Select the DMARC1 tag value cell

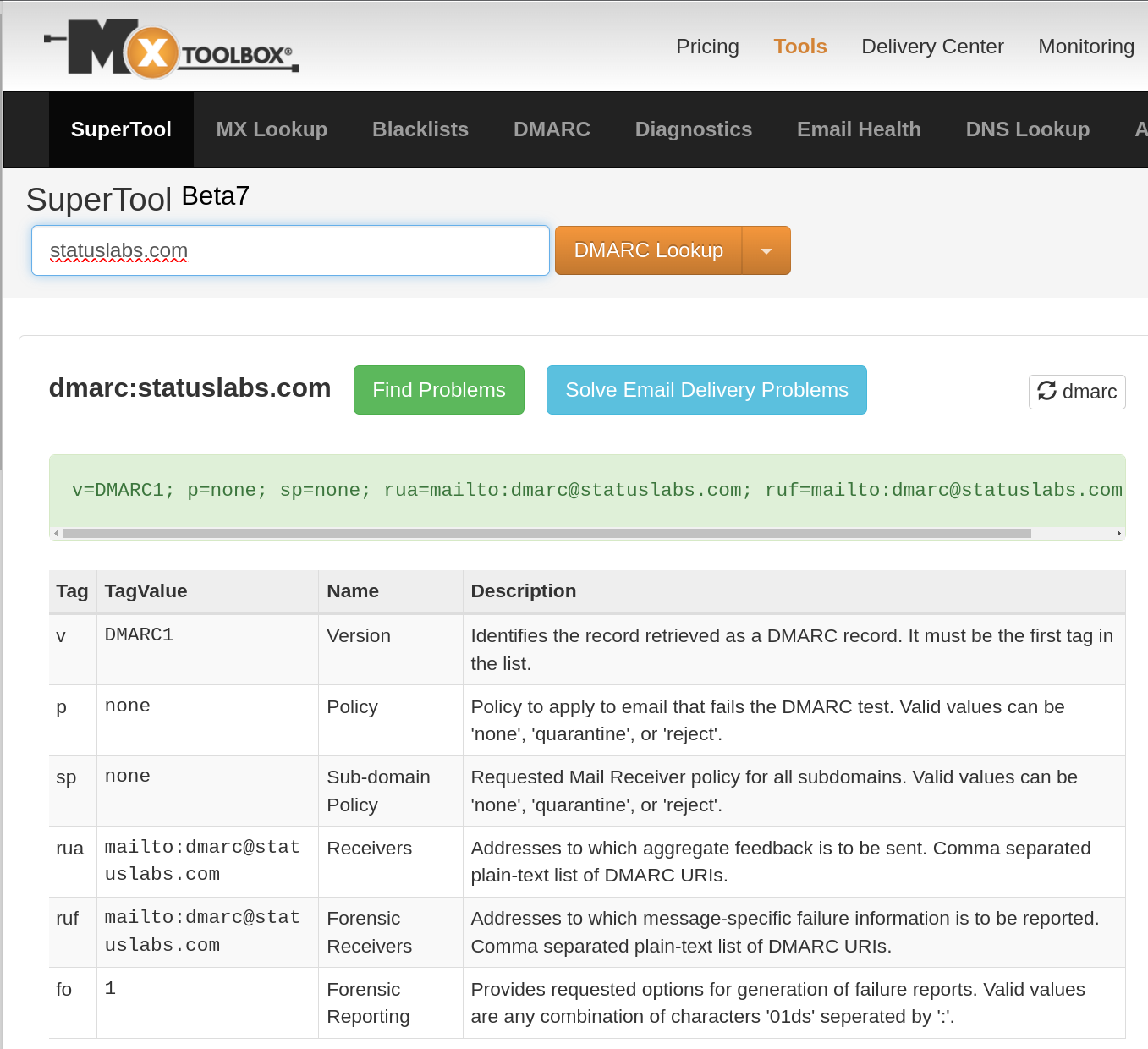[x=207, y=650]
